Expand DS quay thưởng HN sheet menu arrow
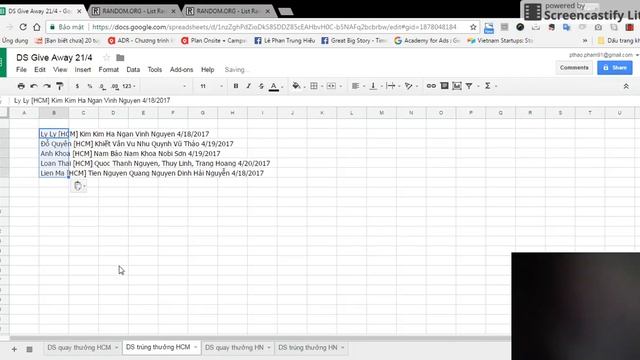 coord(269,347)
